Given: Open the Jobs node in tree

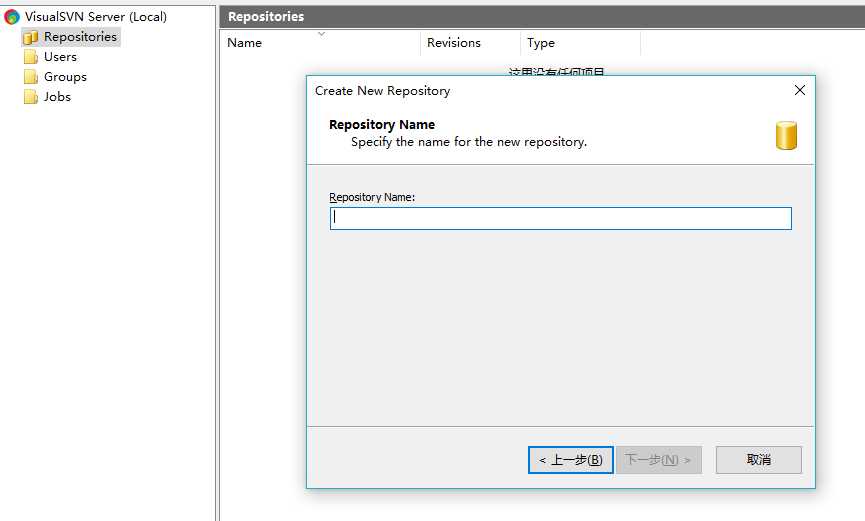Looking at the screenshot, I should click(x=57, y=97).
